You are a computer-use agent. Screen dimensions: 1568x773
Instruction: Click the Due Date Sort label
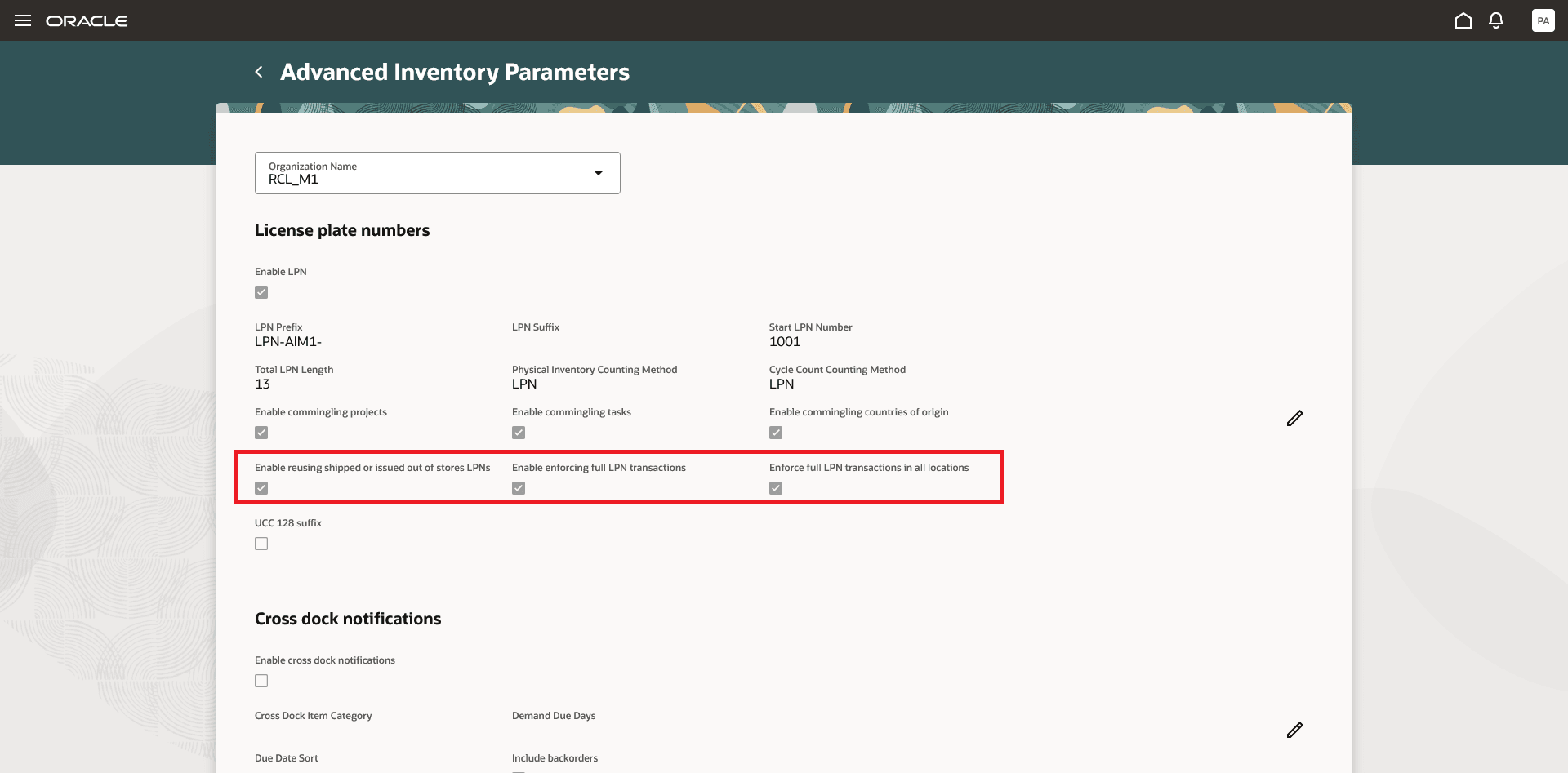pyautogui.click(x=287, y=758)
